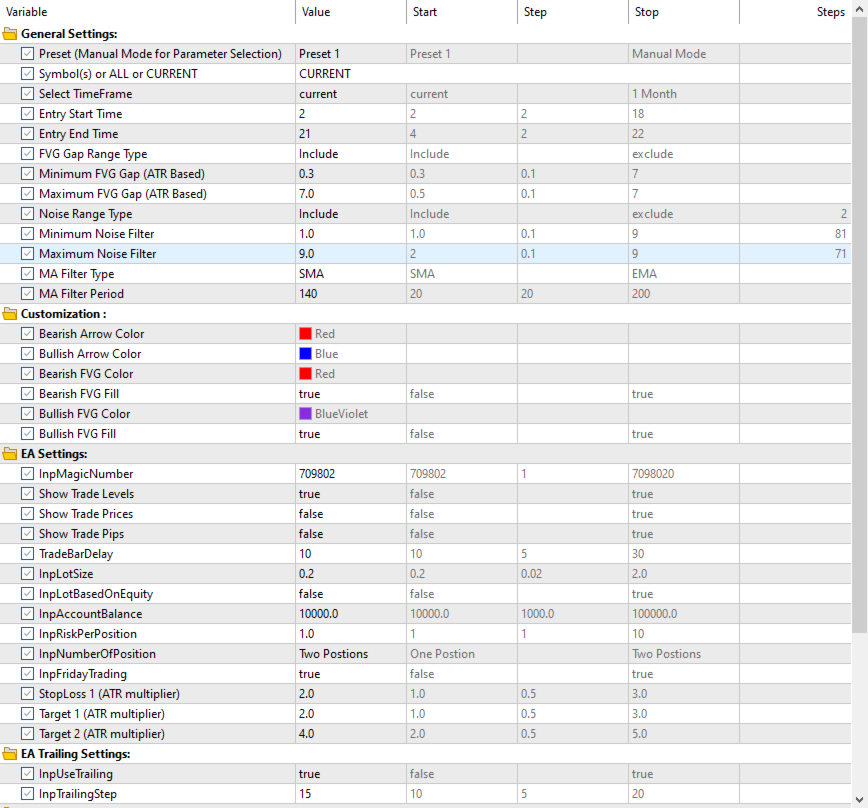
Task: Toggle the InpLotSize checkbox
Action: pos(27,573)
